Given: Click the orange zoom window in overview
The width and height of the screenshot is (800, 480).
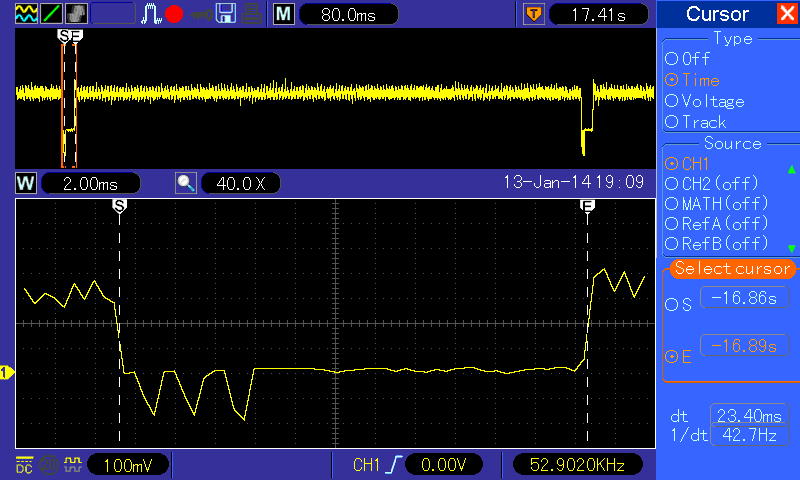Looking at the screenshot, I should 69,106.
